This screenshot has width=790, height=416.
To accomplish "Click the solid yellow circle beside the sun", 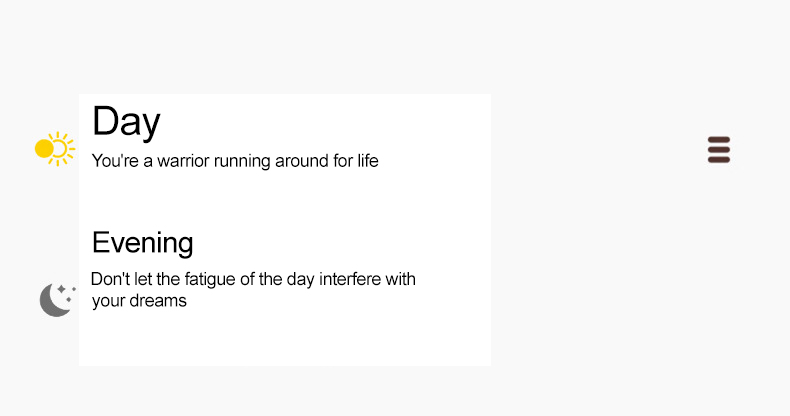I will (44, 149).
